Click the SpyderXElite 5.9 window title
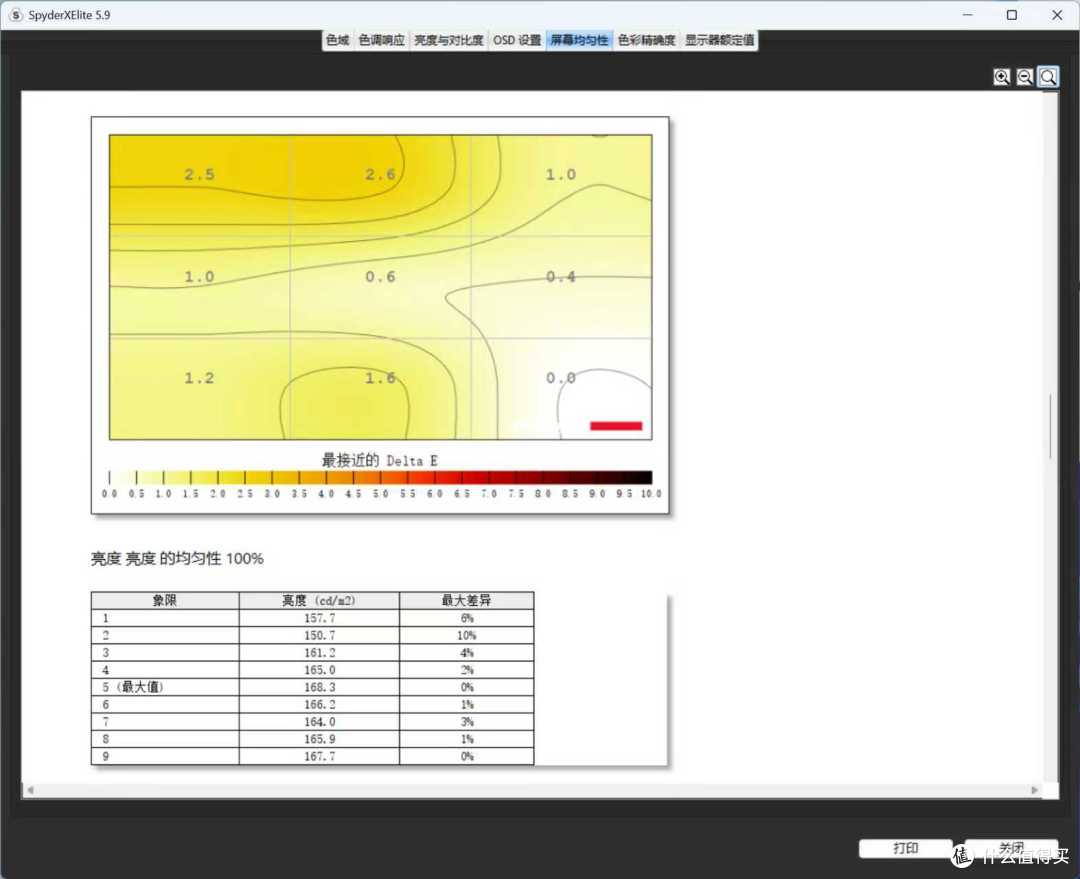Viewport: 1080px width, 879px height. [69, 14]
